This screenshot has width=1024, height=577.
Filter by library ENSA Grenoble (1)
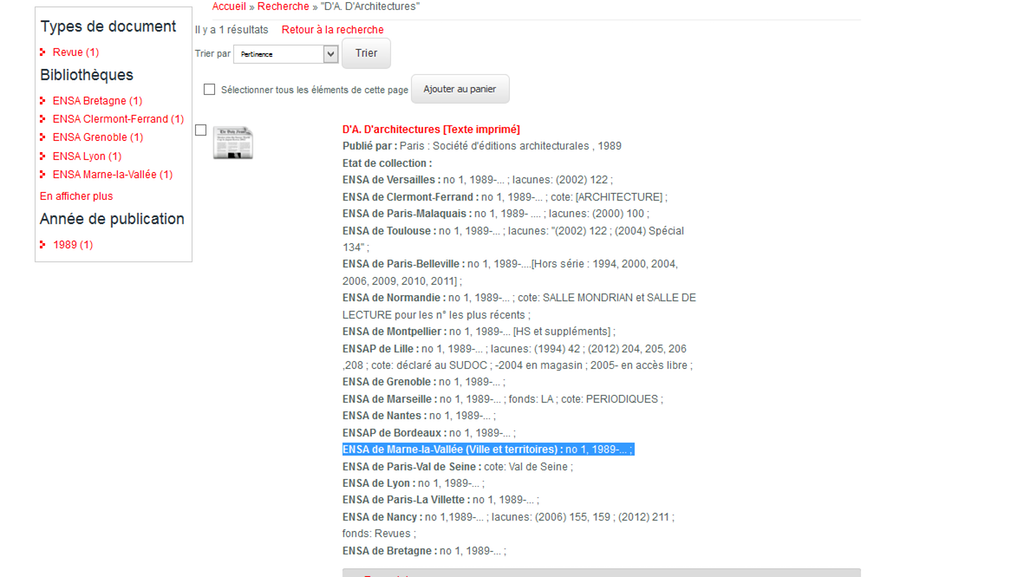coord(98,137)
